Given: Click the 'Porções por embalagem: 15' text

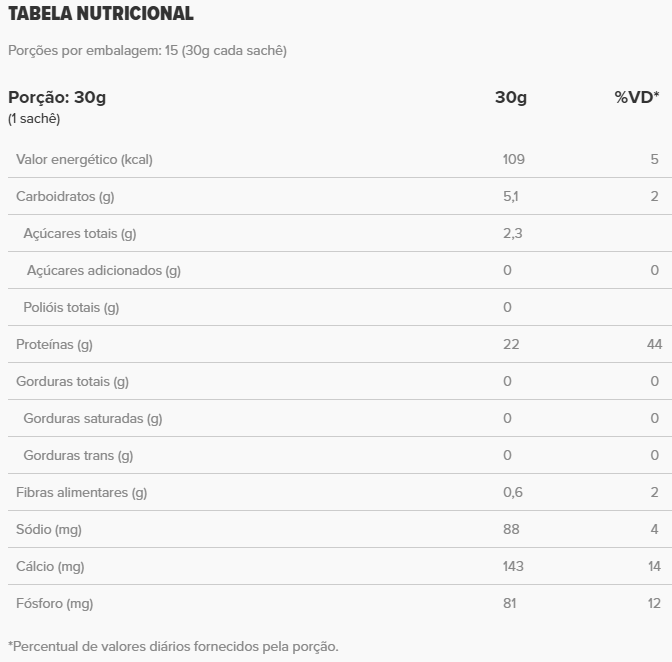Looking at the screenshot, I should pos(147,50).
